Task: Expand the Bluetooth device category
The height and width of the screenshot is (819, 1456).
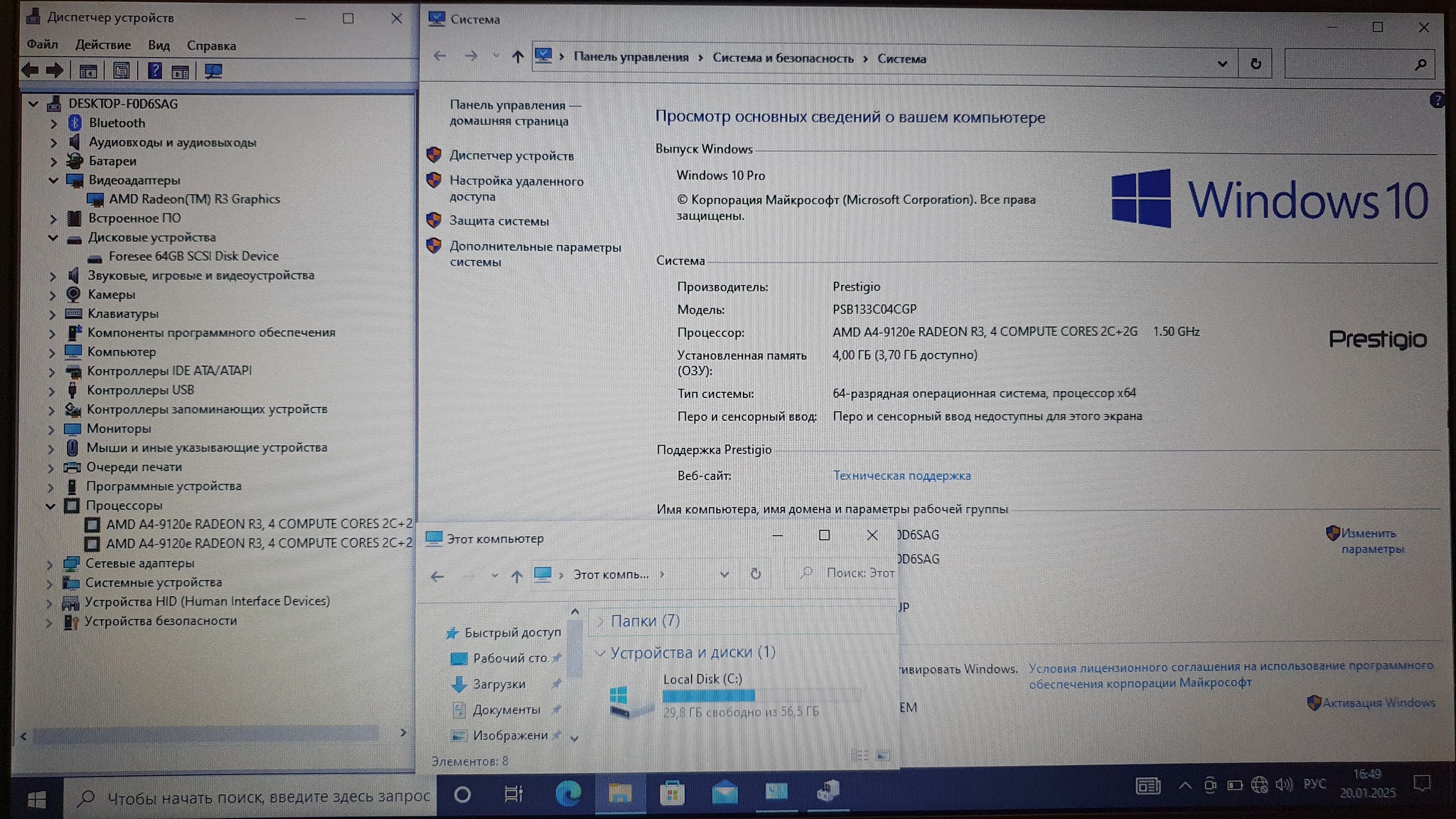Action: click(53, 123)
